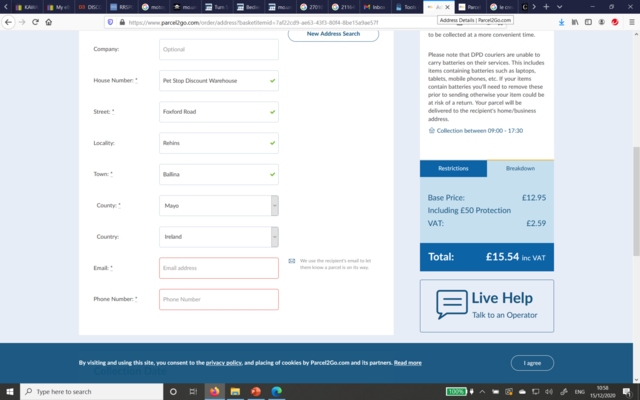Click the Street field containing Foxford Road
The image size is (640, 400).
click(x=219, y=112)
